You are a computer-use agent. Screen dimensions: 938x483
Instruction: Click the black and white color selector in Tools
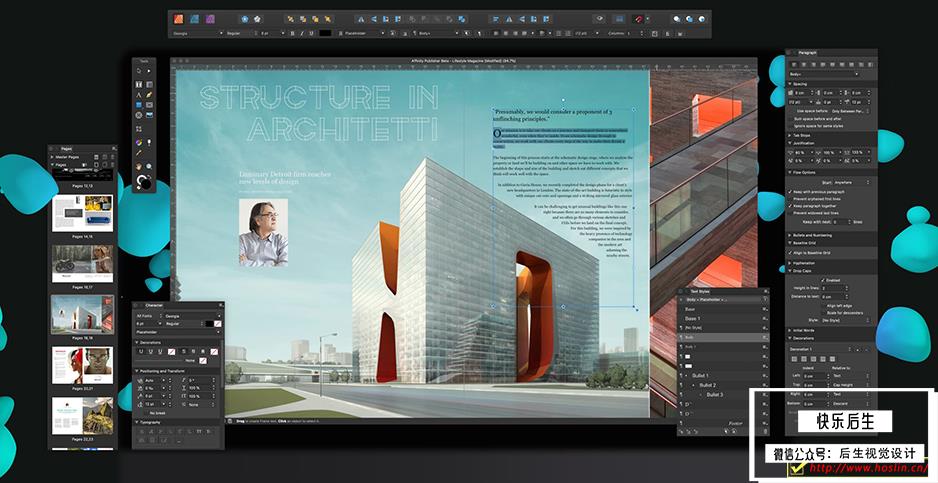[x=144, y=182]
